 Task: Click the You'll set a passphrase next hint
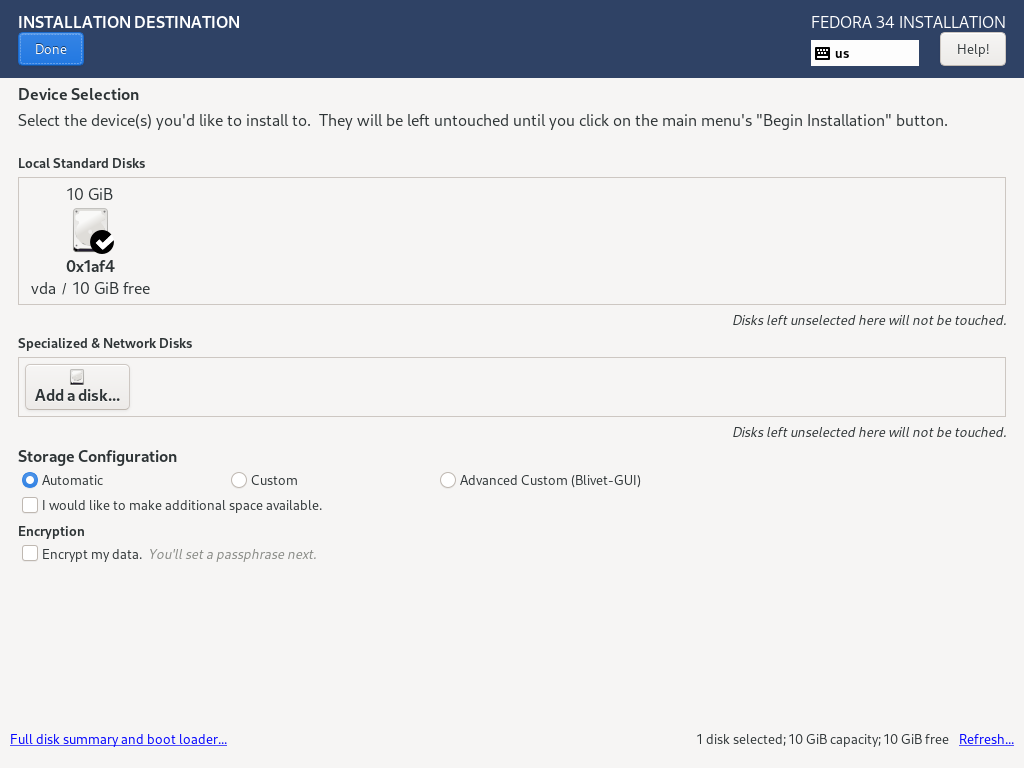(x=232, y=554)
